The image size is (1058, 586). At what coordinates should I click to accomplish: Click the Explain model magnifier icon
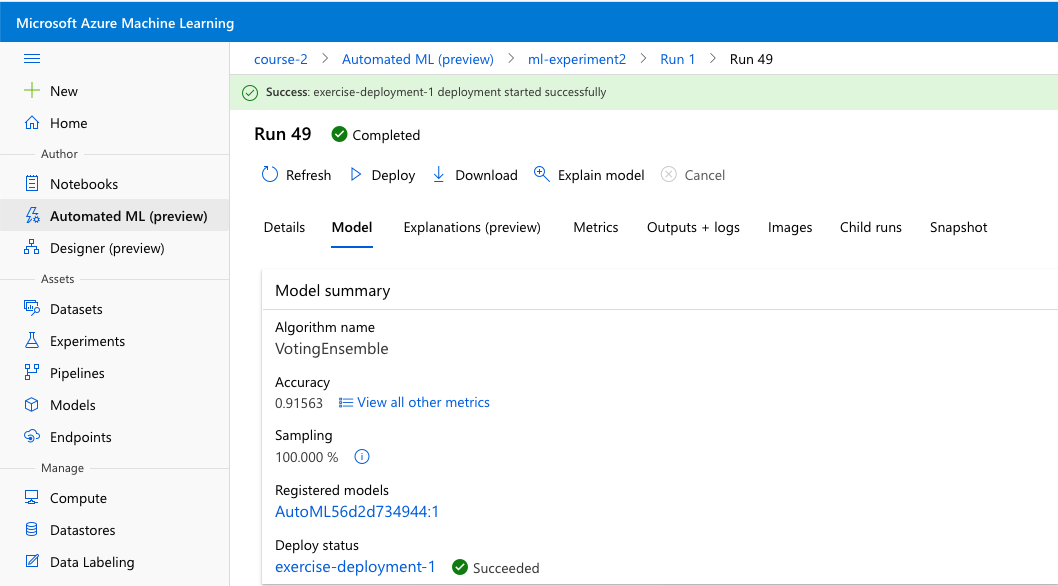[x=541, y=174]
